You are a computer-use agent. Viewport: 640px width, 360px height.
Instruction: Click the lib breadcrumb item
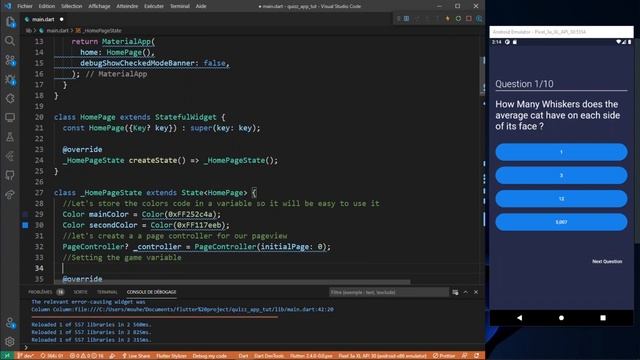pyautogui.click(x=29, y=31)
